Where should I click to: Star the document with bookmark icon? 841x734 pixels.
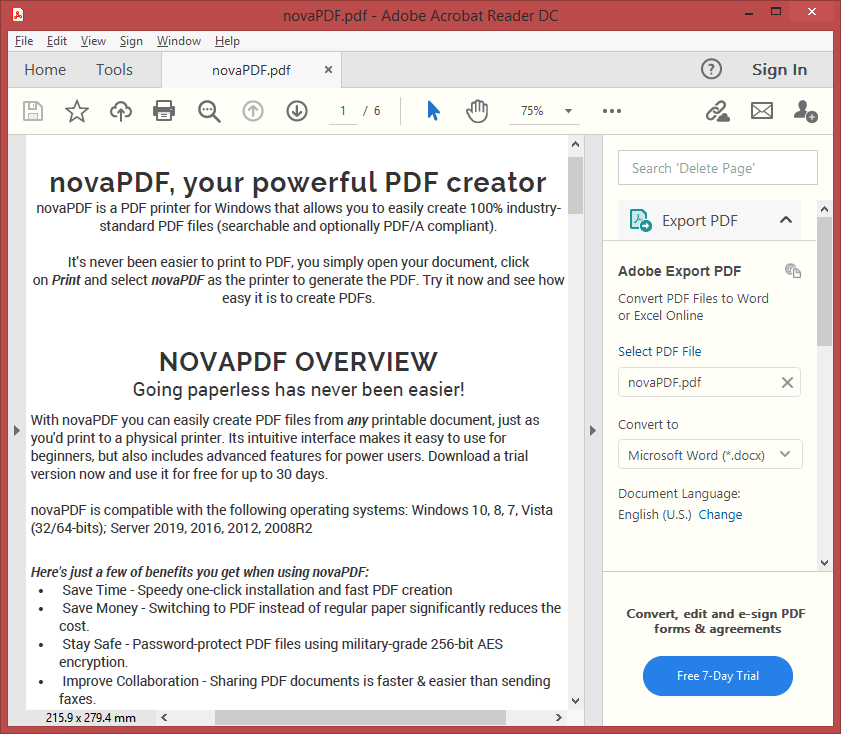[x=77, y=111]
